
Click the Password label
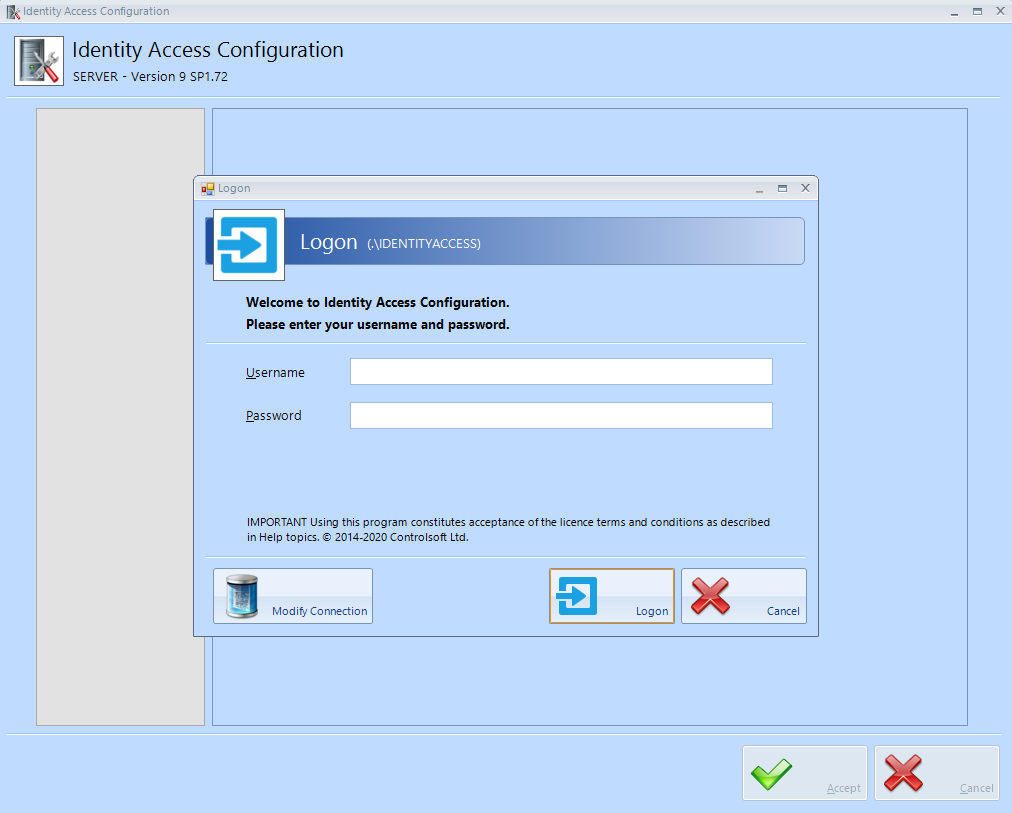[274, 416]
